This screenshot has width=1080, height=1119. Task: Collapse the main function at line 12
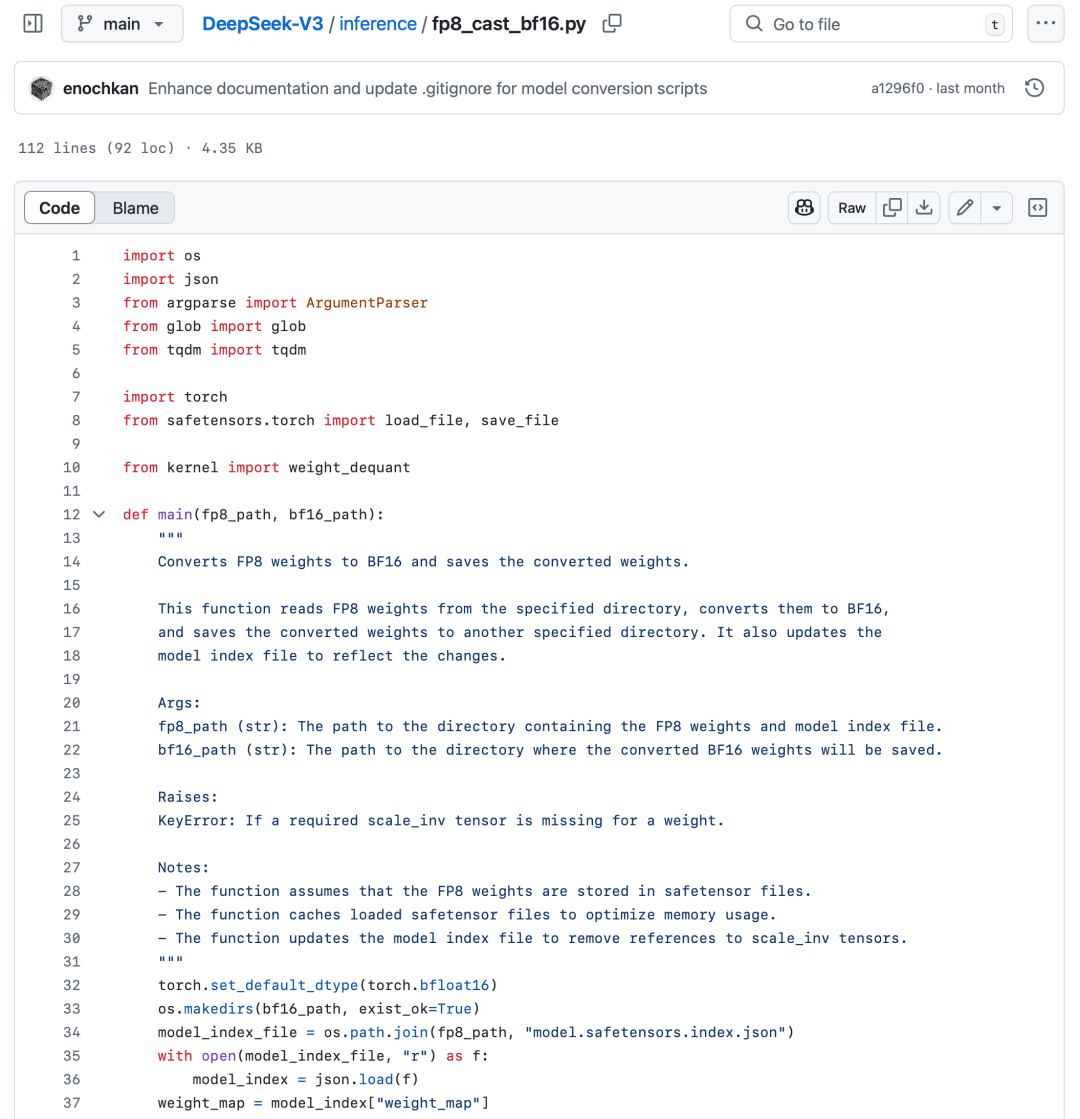pos(98,514)
